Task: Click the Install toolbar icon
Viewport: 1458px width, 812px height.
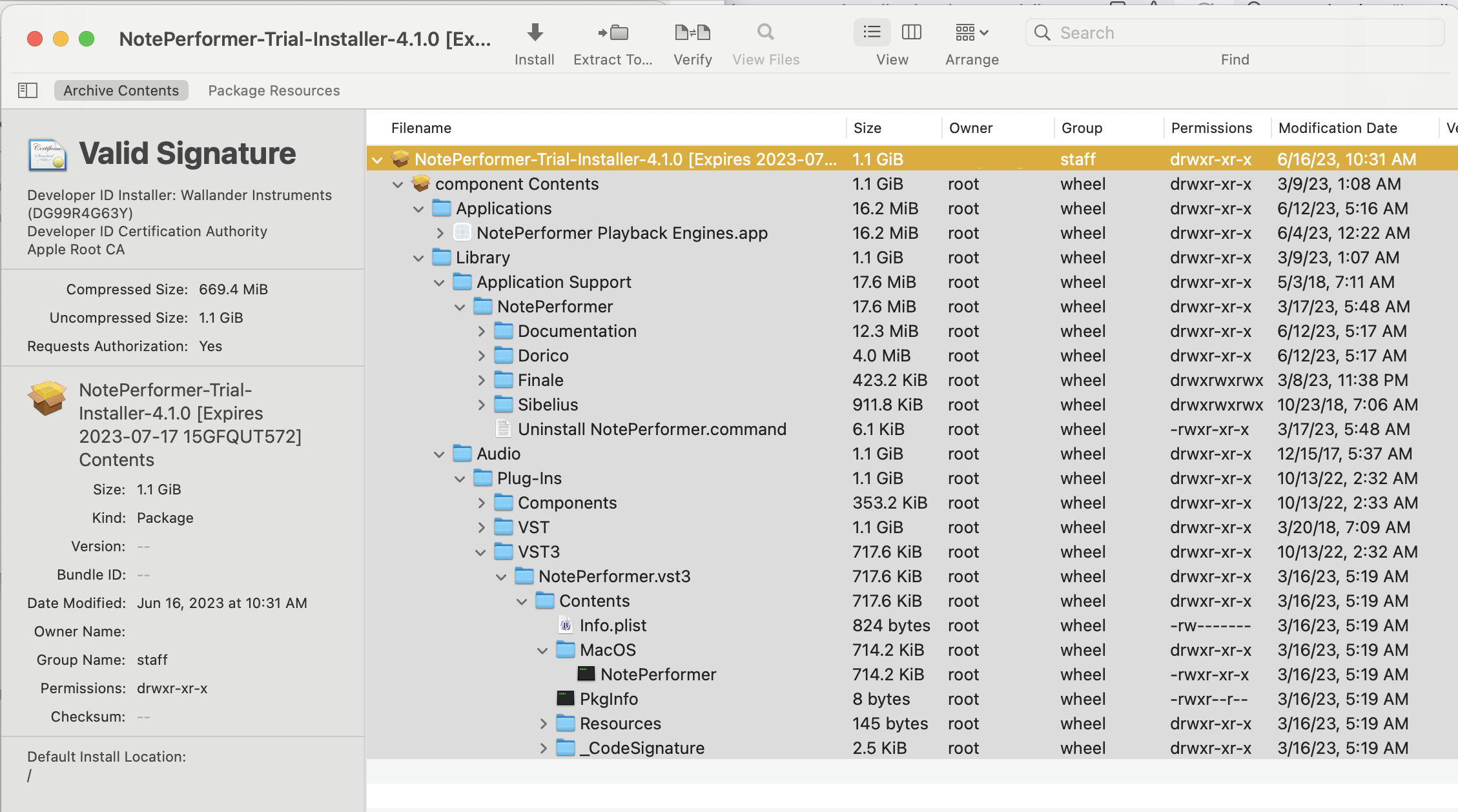Action: point(535,32)
